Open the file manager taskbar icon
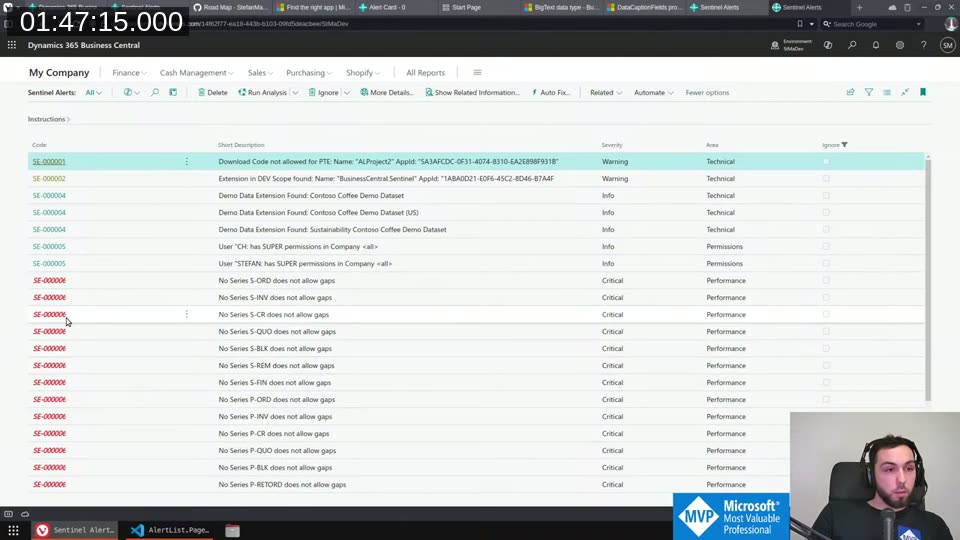Viewport: 960px width, 540px height. pyautogui.click(x=232, y=530)
